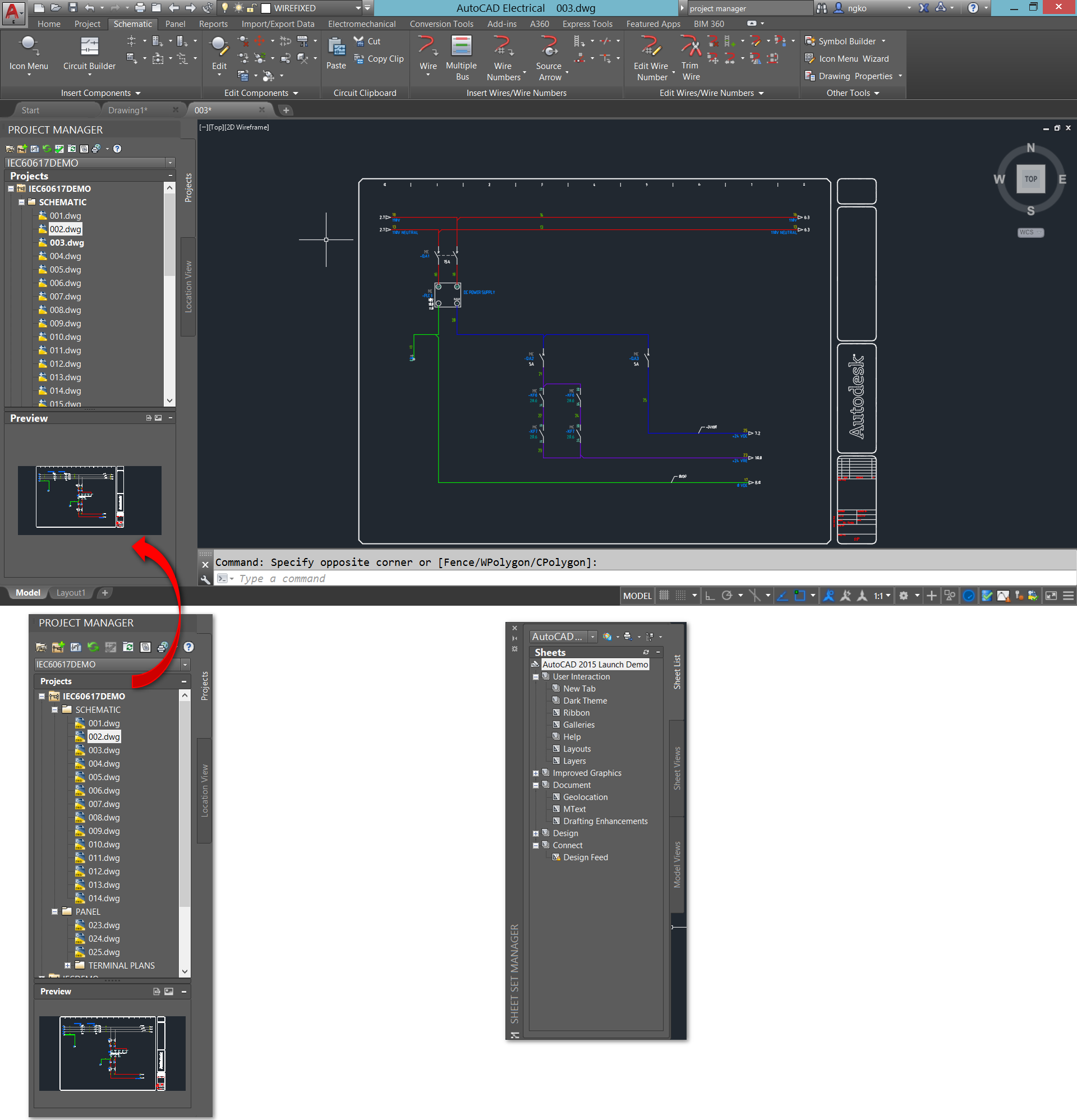Insert a Wire with the Wire tool

(427, 52)
